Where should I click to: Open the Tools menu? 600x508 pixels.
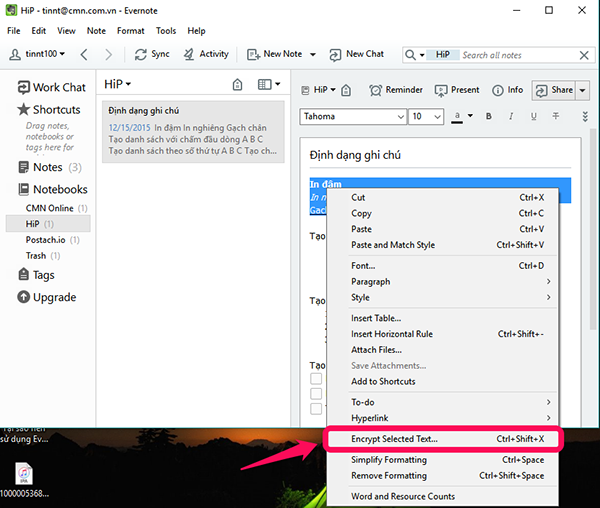166,31
